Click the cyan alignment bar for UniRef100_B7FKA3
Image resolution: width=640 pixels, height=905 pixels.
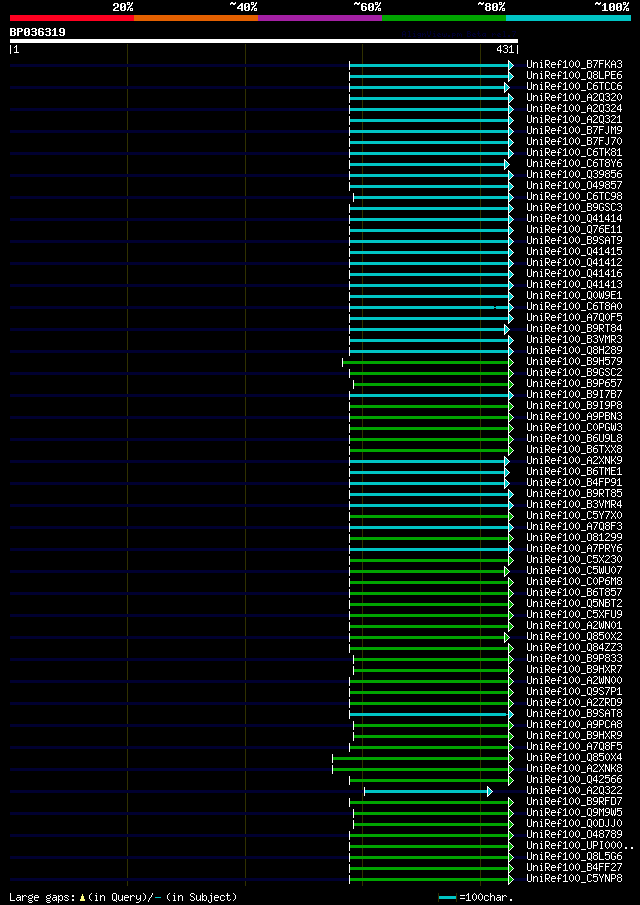click(429, 65)
